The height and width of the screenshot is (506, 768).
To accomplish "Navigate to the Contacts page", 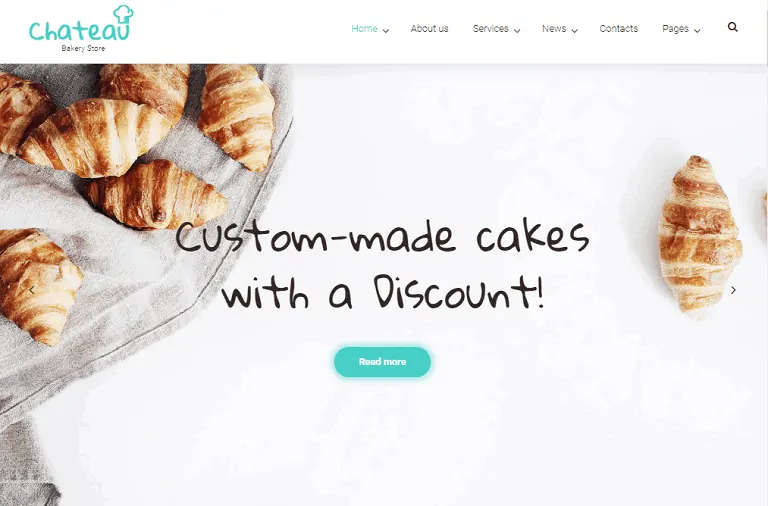I will point(619,28).
